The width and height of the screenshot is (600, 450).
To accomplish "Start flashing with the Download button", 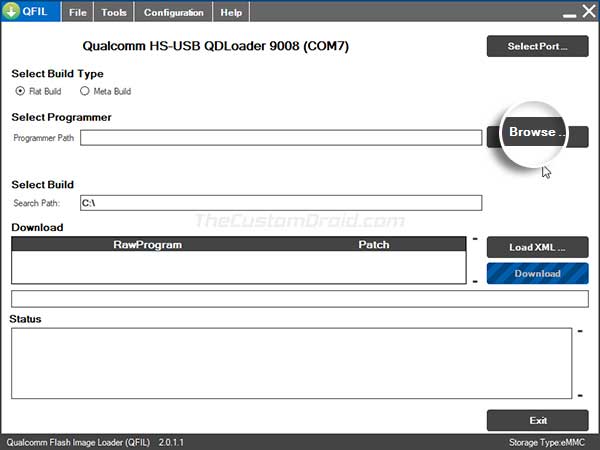I will pyautogui.click(x=537, y=273).
